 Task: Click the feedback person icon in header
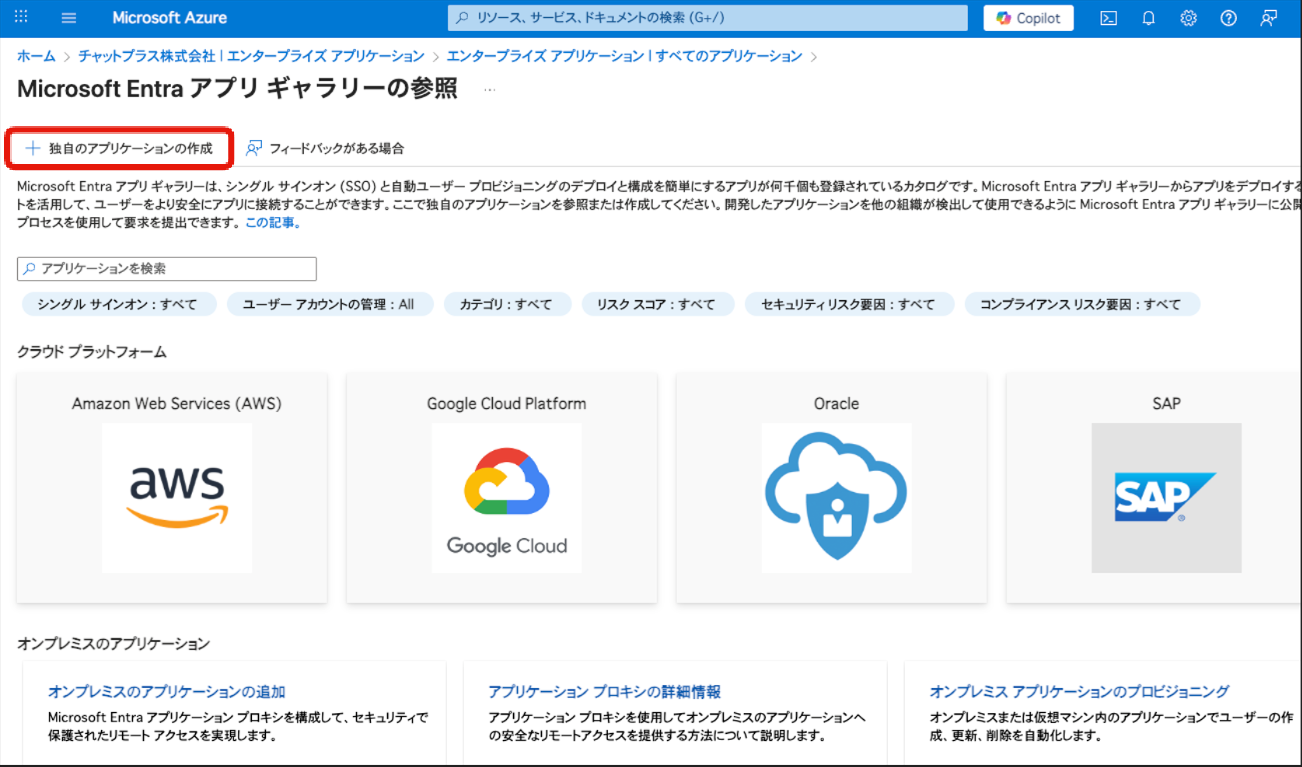point(1269,18)
